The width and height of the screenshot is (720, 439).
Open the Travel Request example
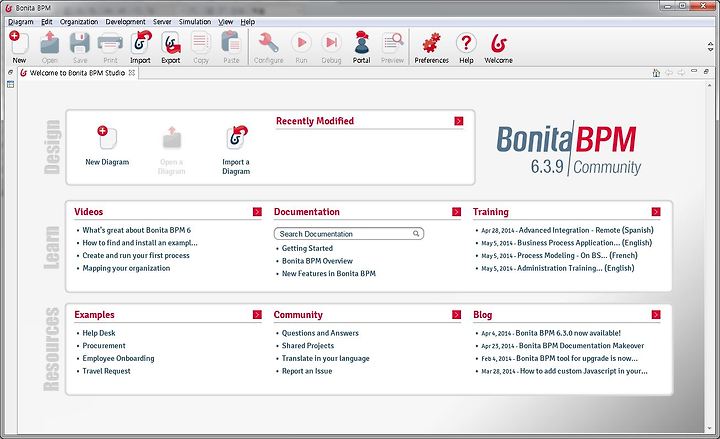106,371
